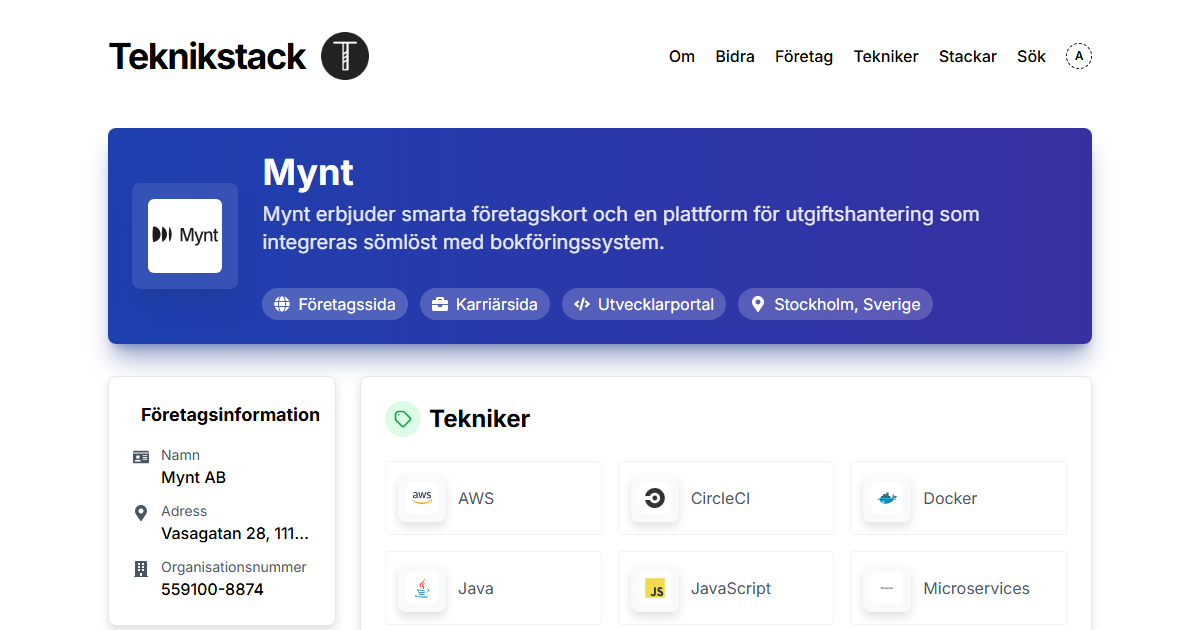Click the globe icon on Företagssida
Viewport: 1200px width, 630px height.
282,304
